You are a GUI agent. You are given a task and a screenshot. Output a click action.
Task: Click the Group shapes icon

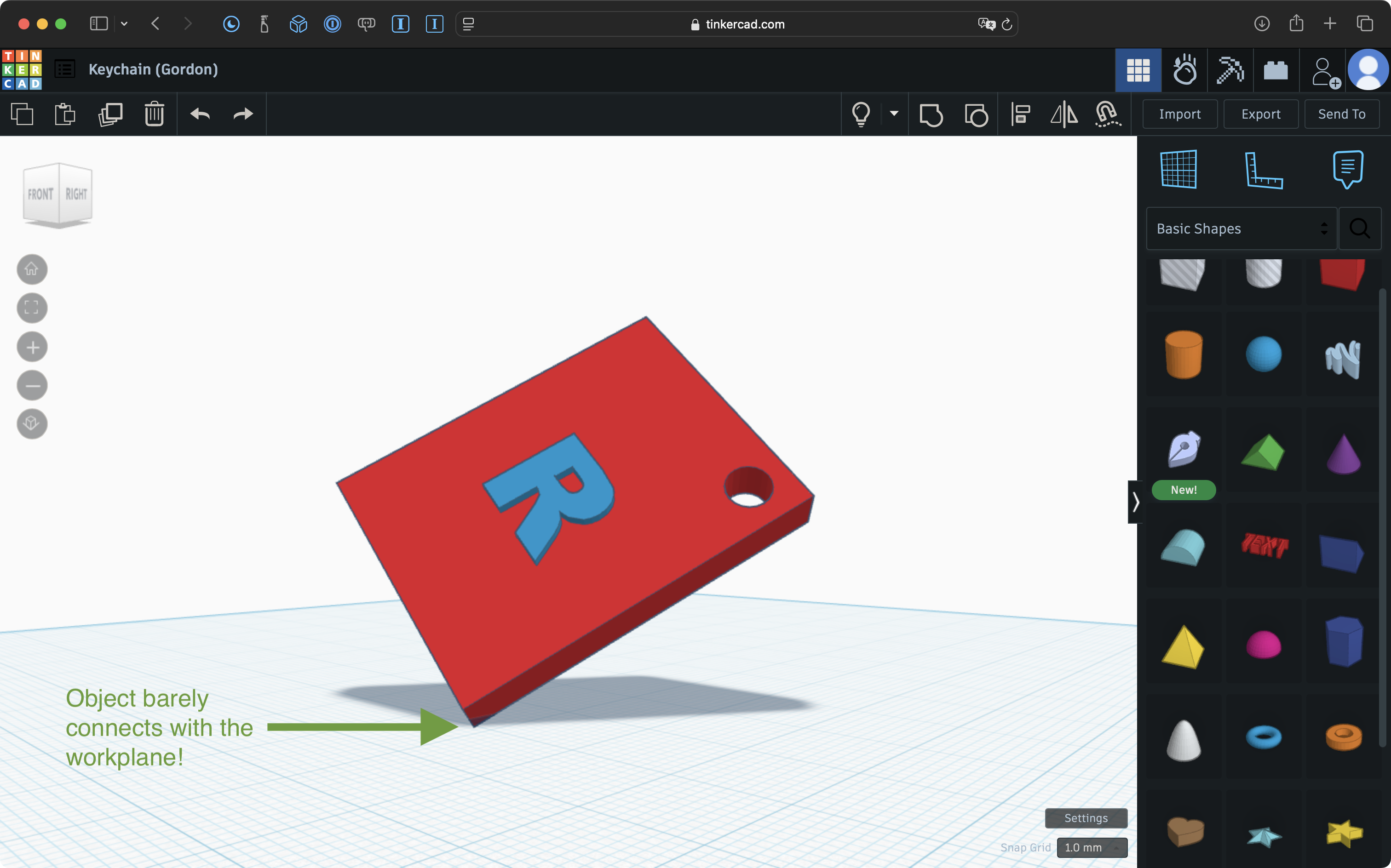pyautogui.click(x=931, y=114)
